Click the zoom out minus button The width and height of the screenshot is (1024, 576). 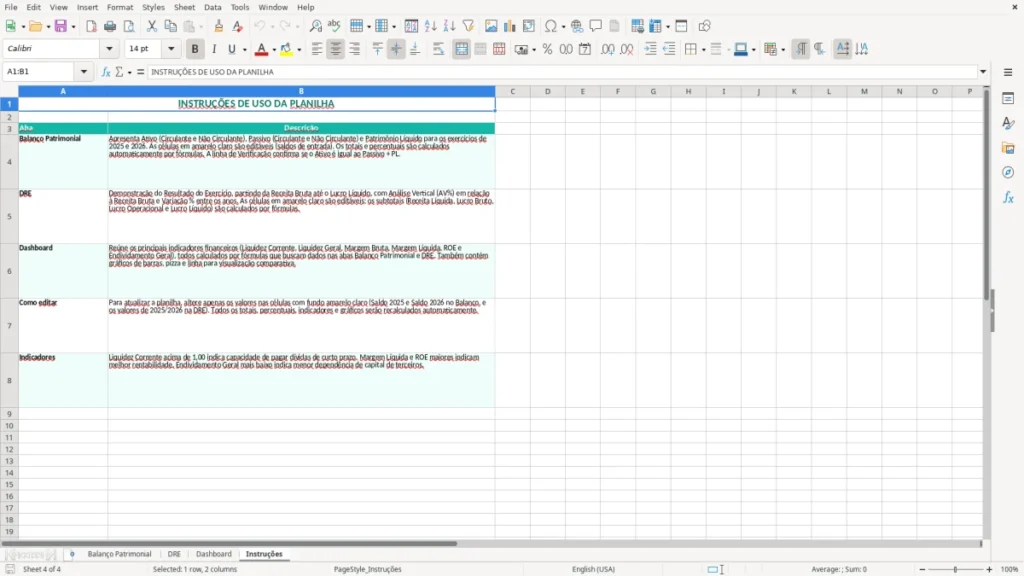(x=922, y=569)
